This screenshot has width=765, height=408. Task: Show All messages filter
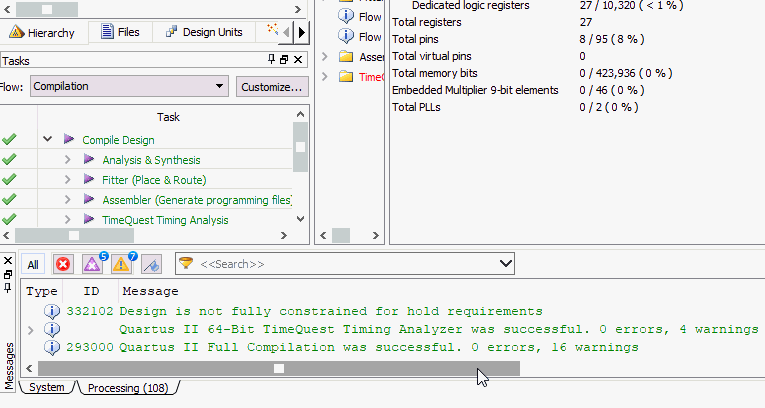[33, 265]
